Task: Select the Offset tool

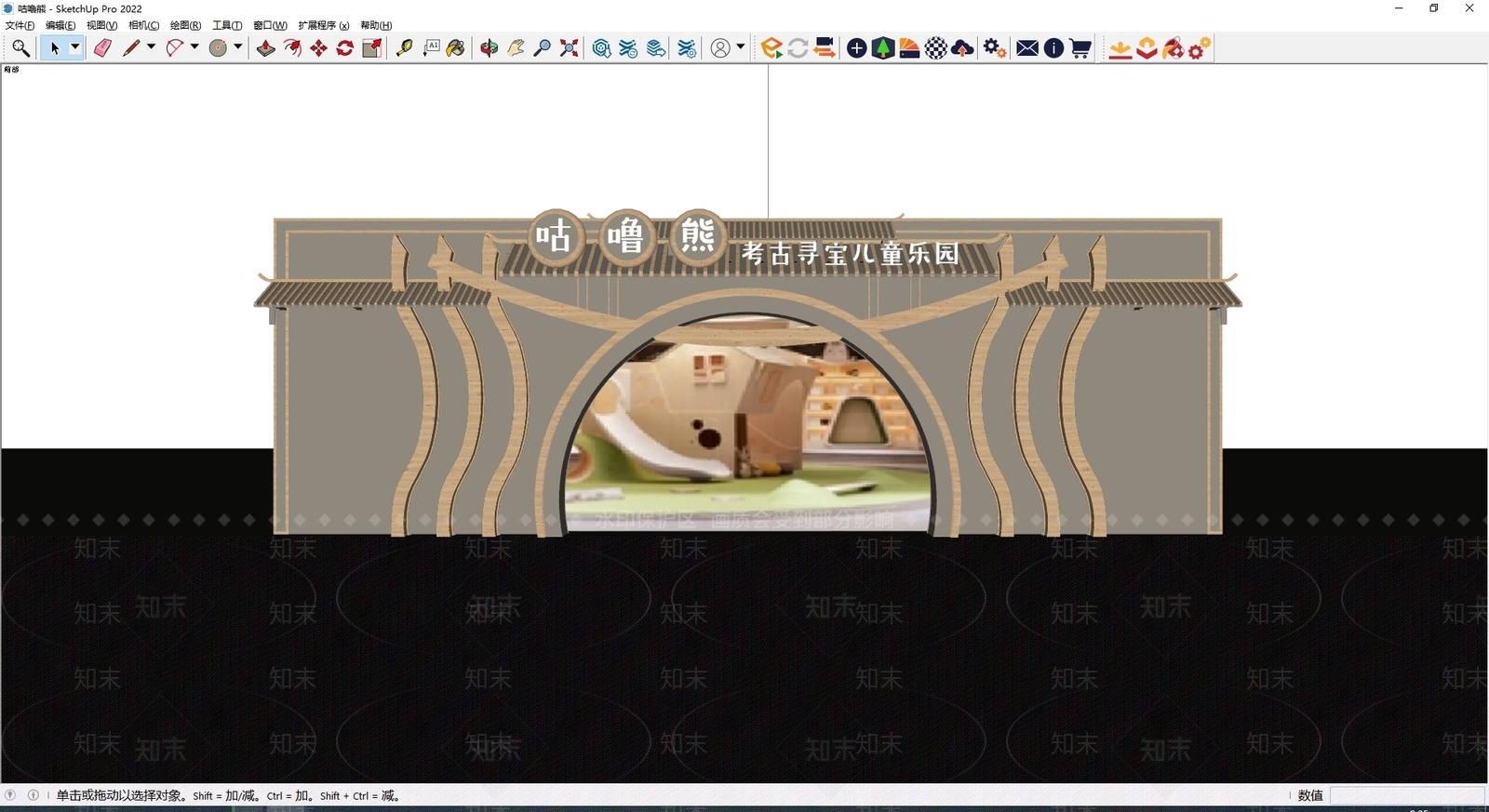Action: pos(292,48)
